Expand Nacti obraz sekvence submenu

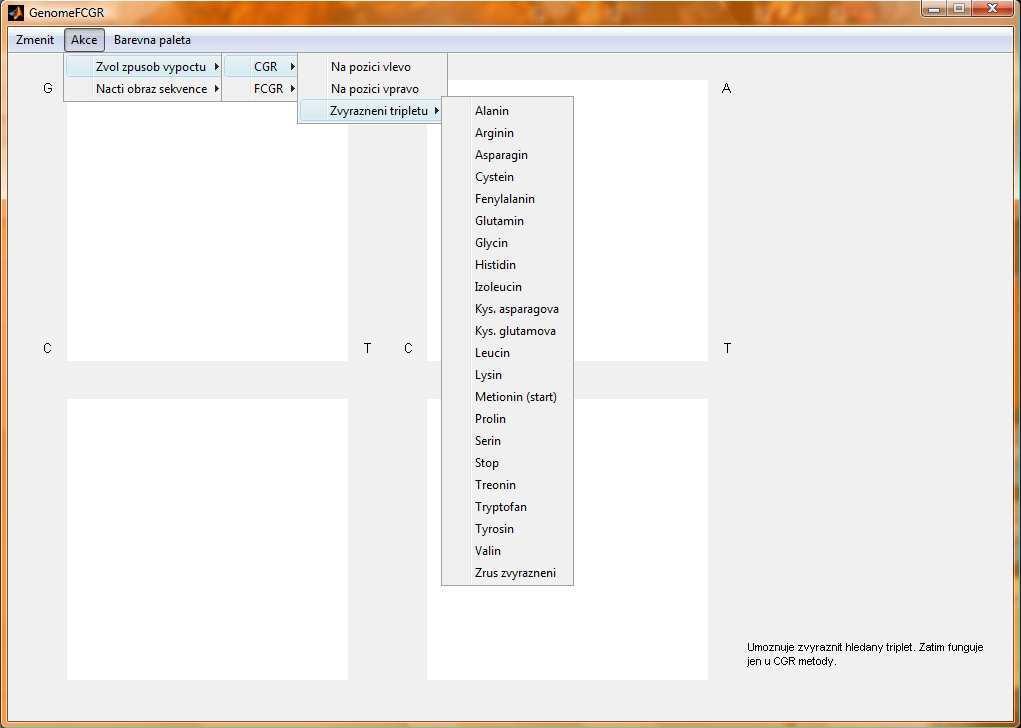(x=143, y=89)
